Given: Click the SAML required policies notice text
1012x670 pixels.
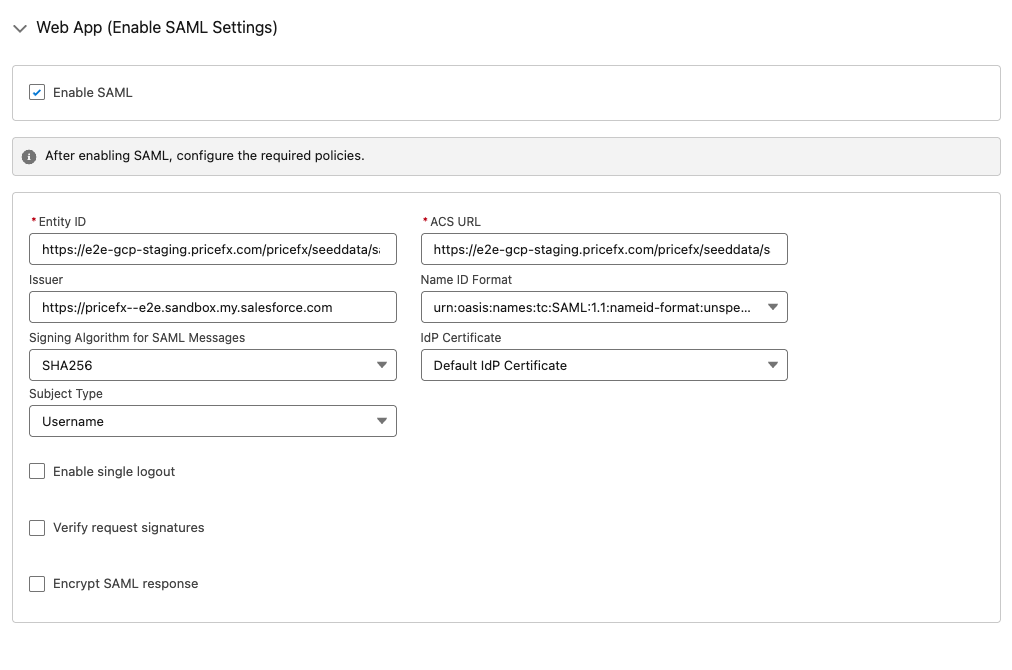Looking at the screenshot, I should 204,156.
